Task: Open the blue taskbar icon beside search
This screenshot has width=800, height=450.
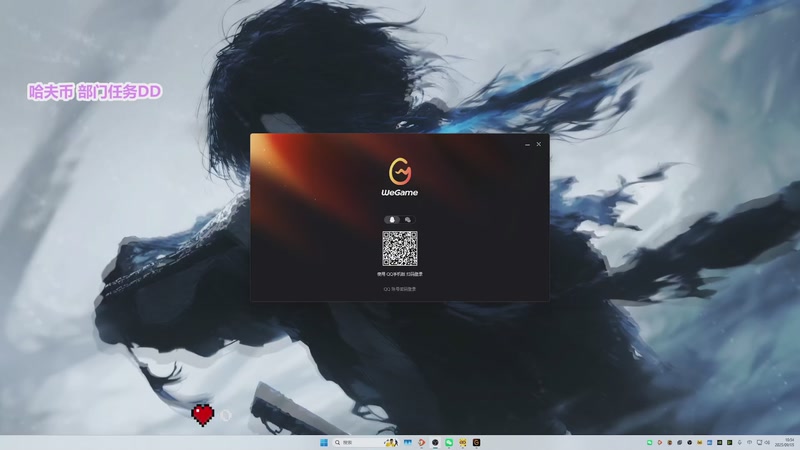Action: pyautogui.click(x=408, y=442)
